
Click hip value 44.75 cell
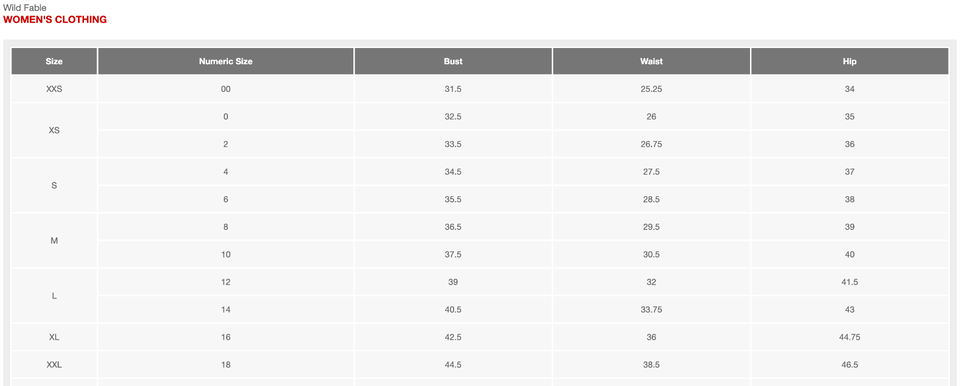(x=850, y=337)
